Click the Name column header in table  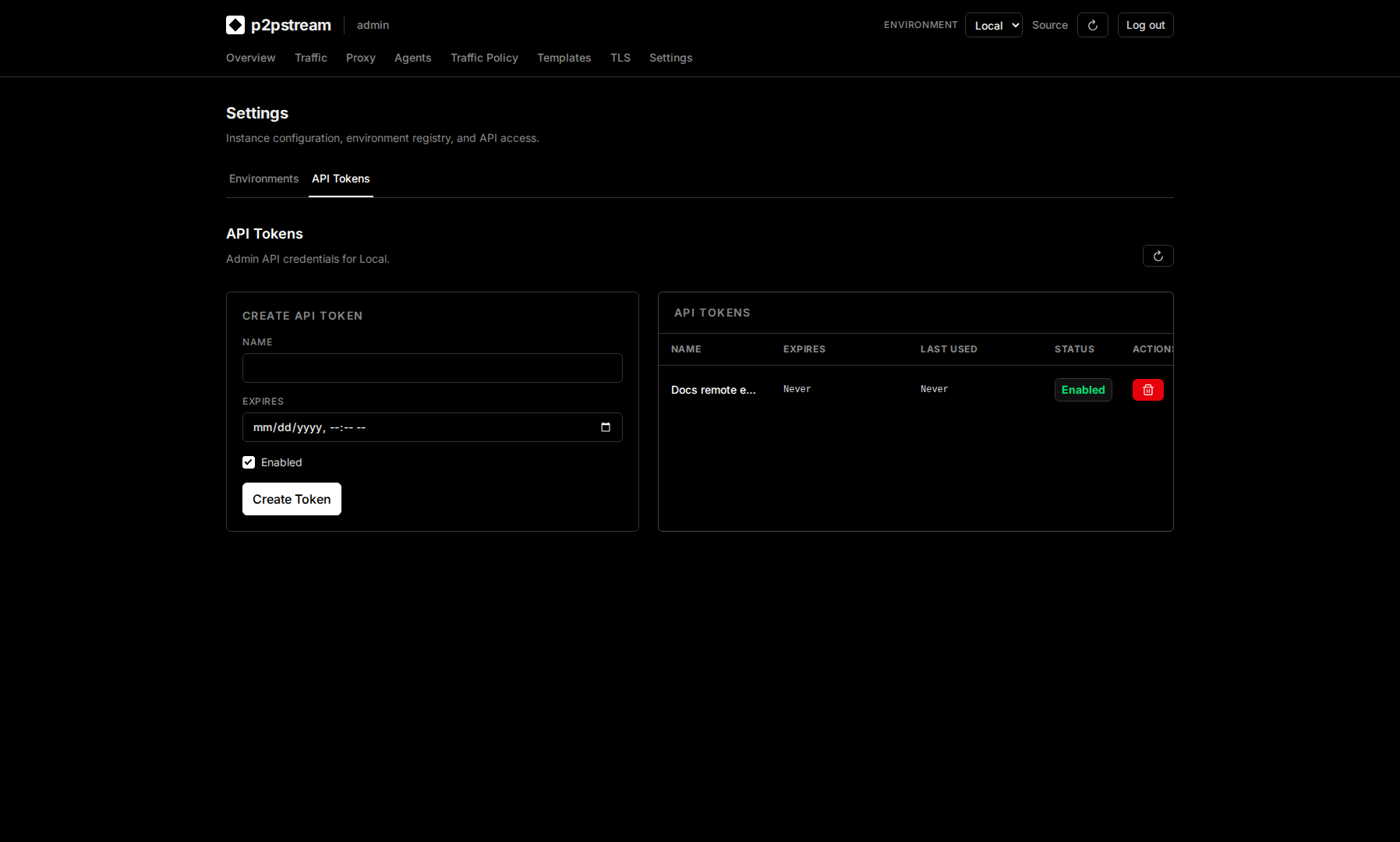(x=686, y=349)
